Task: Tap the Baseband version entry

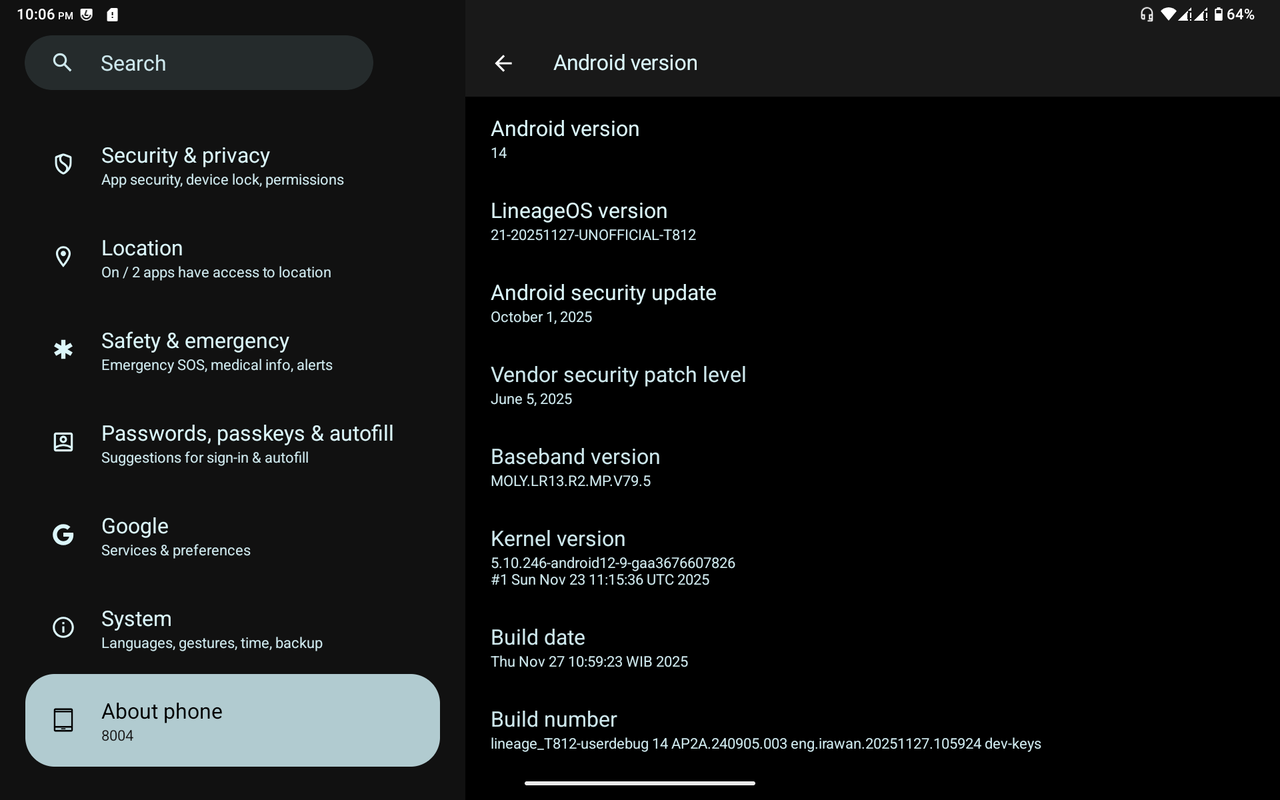Action: pyautogui.click(x=872, y=467)
